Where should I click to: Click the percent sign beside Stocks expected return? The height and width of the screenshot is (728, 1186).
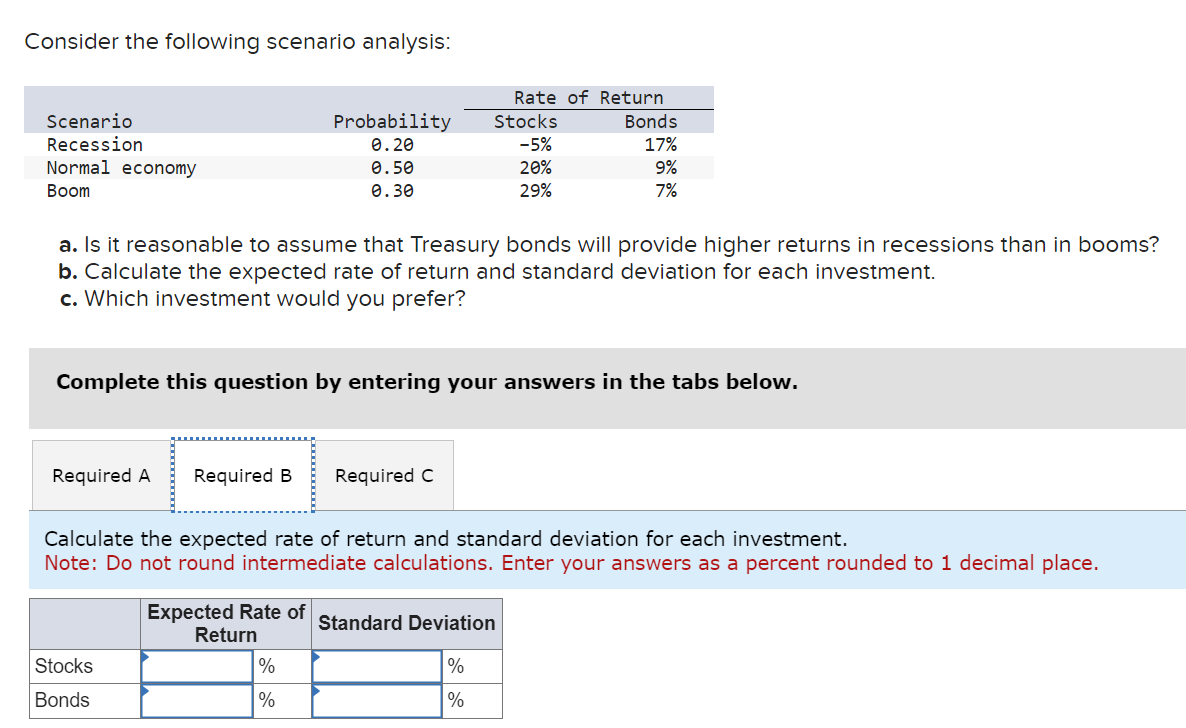[267, 665]
